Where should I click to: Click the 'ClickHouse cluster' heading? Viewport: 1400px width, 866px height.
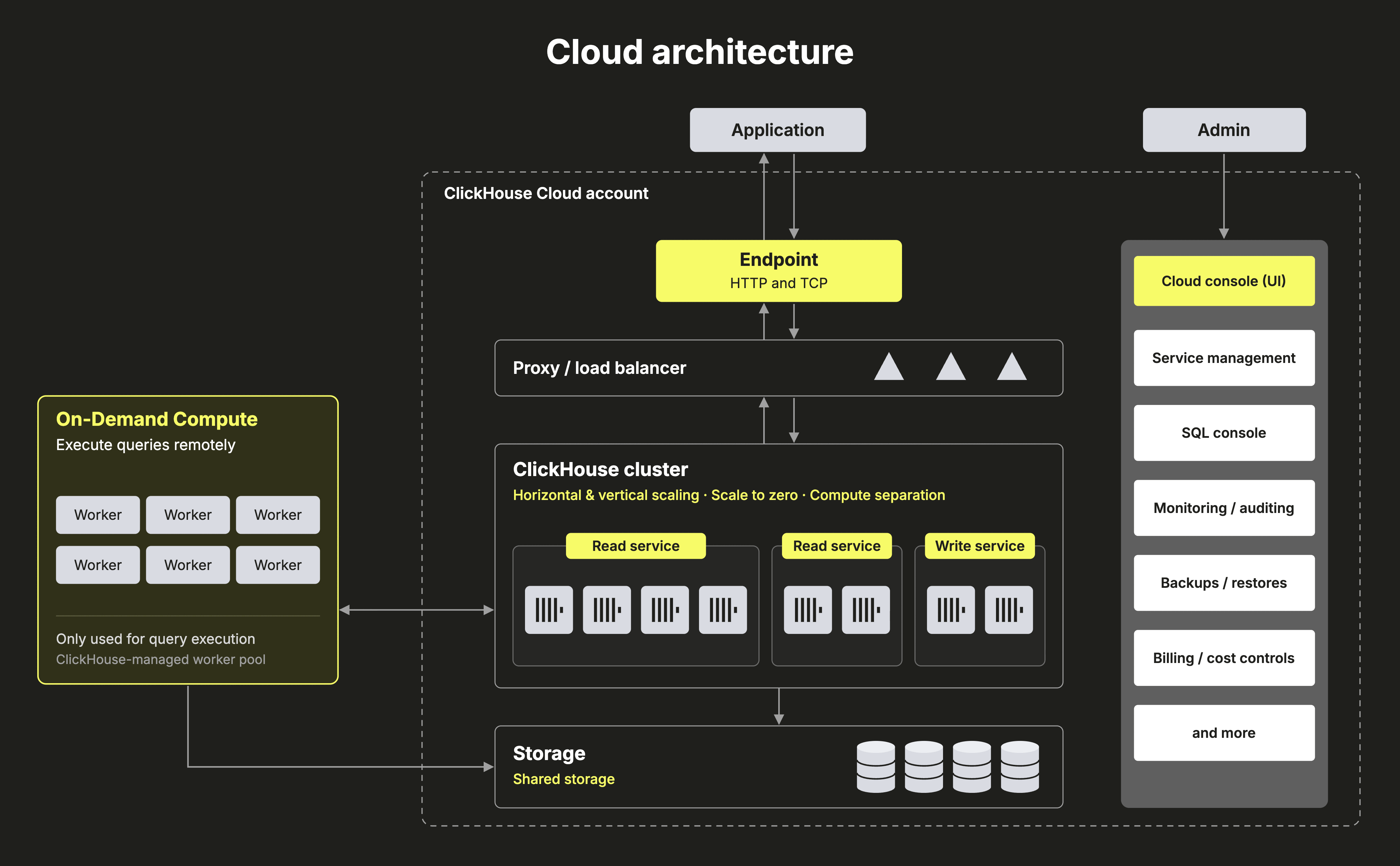pyautogui.click(x=600, y=470)
